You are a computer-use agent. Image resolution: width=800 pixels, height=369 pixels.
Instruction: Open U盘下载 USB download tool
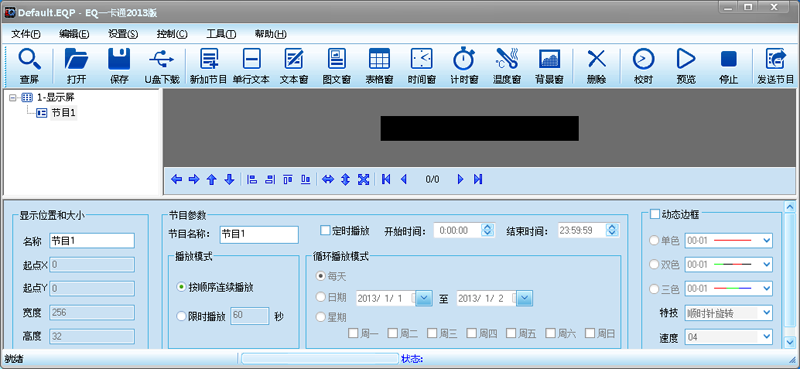click(x=162, y=60)
